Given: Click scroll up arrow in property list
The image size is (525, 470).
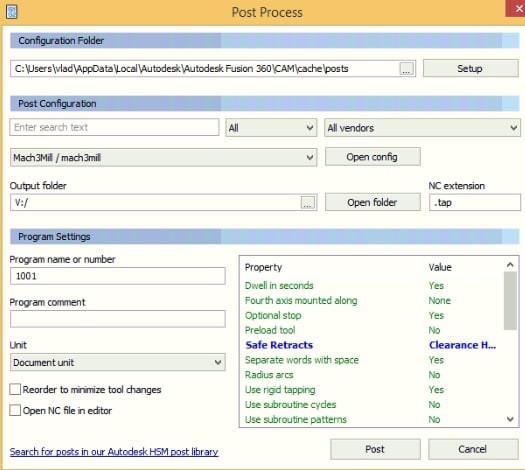Looking at the screenshot, I should pyautogui.click(x=510, y=265).
